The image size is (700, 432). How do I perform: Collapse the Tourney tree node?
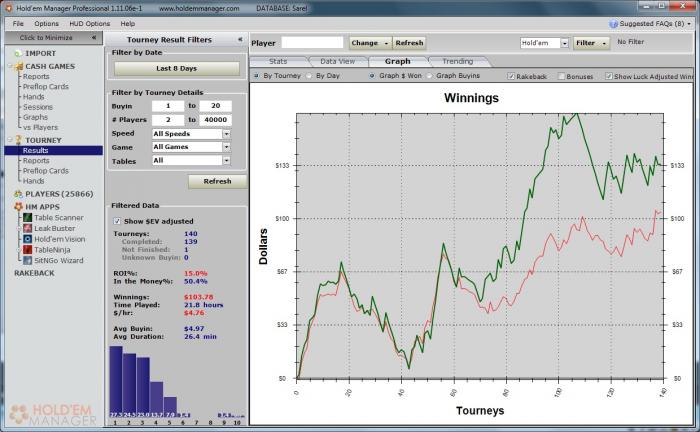(x=10, y=140)
